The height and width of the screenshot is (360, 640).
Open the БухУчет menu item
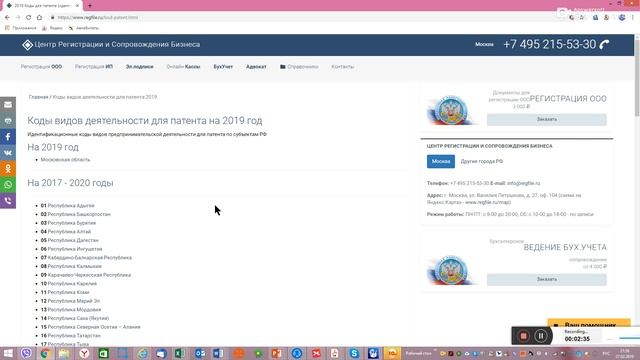pyautogui.click(x=223, y=67)
